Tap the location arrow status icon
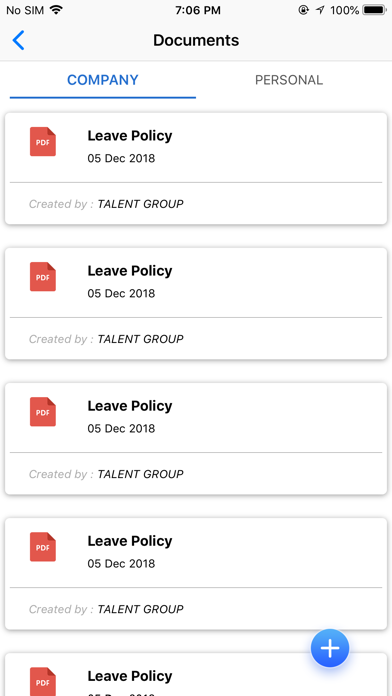This screenshot has width=392, height=696. tap(320, 10)
